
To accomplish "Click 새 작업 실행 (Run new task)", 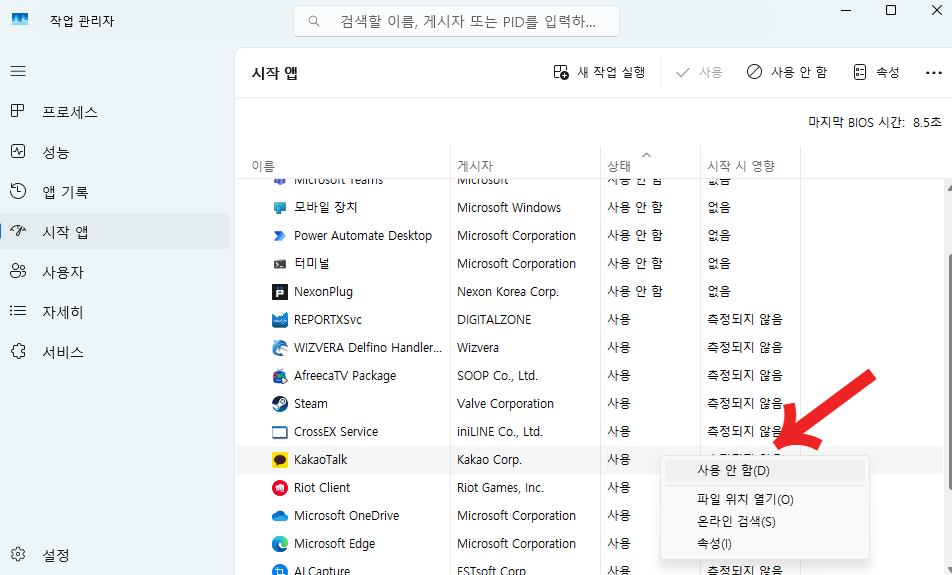I will [599, 72].
